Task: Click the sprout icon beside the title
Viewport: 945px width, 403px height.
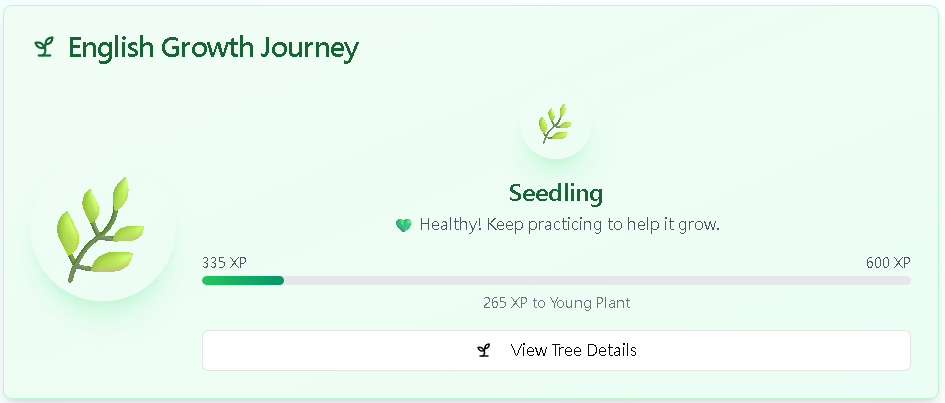Action: [43, 47]
